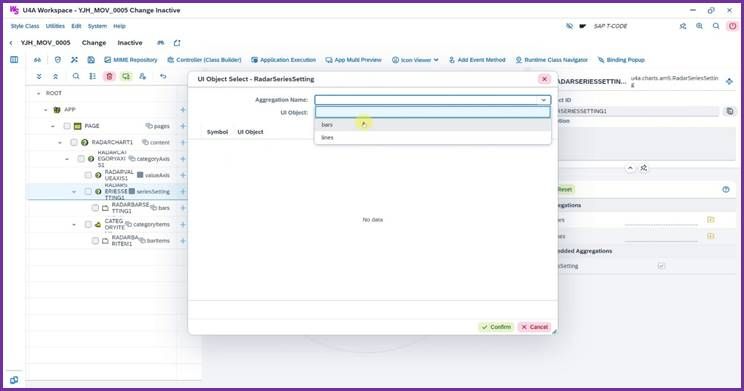
Task: Click the plus icon on the seriesSetting row
Action: tap(183, 192)
